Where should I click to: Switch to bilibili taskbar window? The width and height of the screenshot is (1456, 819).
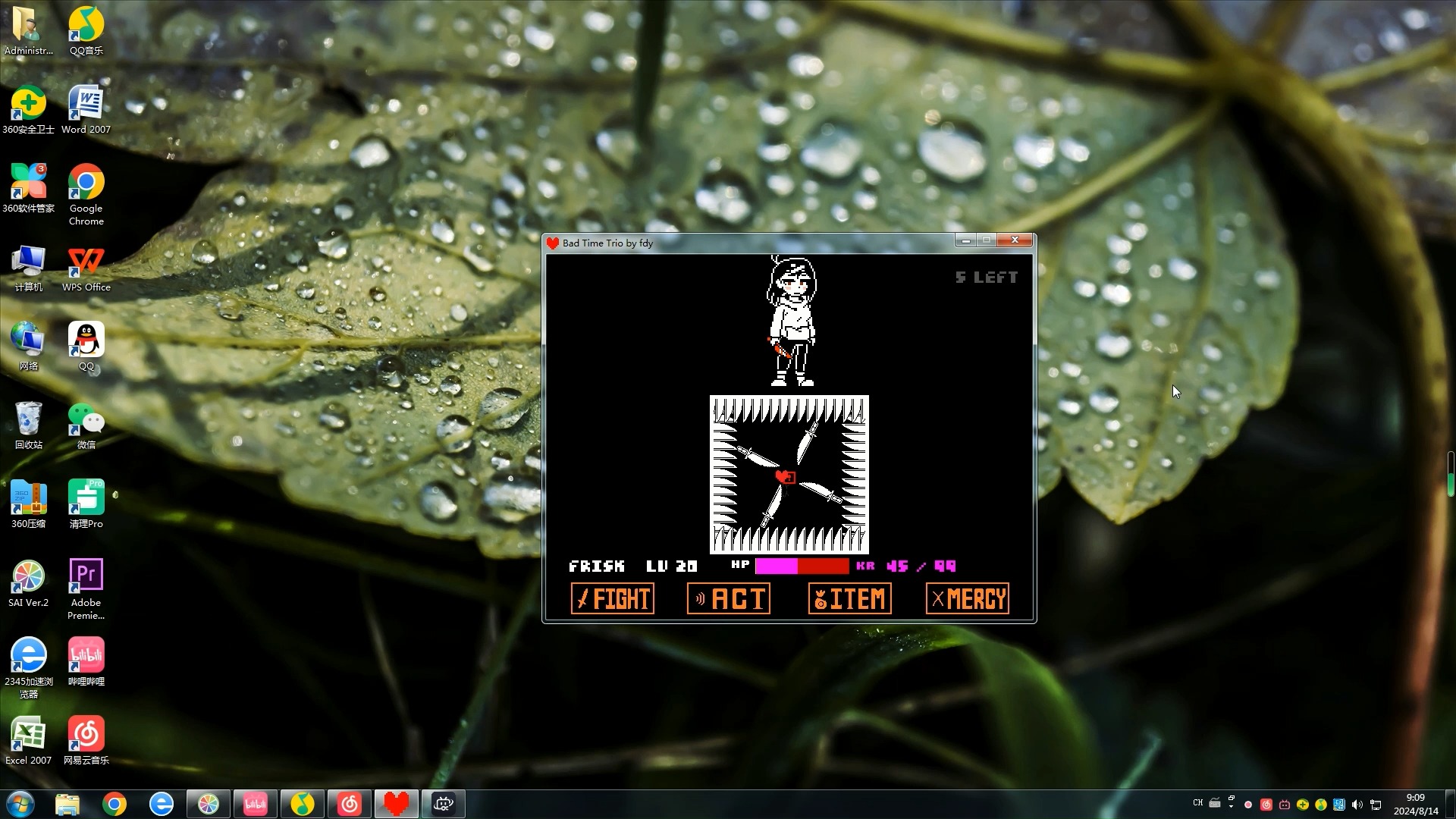[256, 804]
